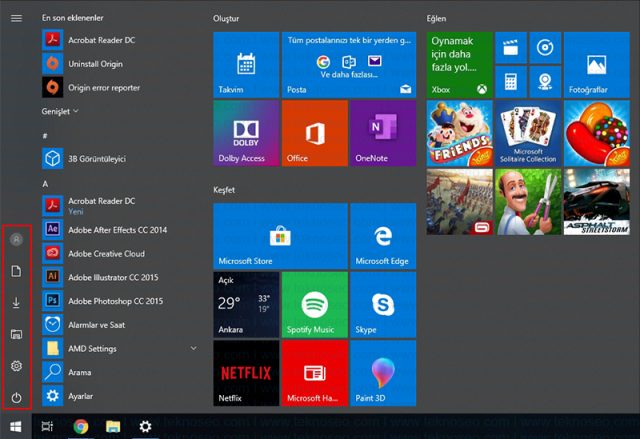Screen dimensions: 640x439
Task: Expand the Genişlet recent apps list
Action: pyautogui.click(x=60, y=111)
